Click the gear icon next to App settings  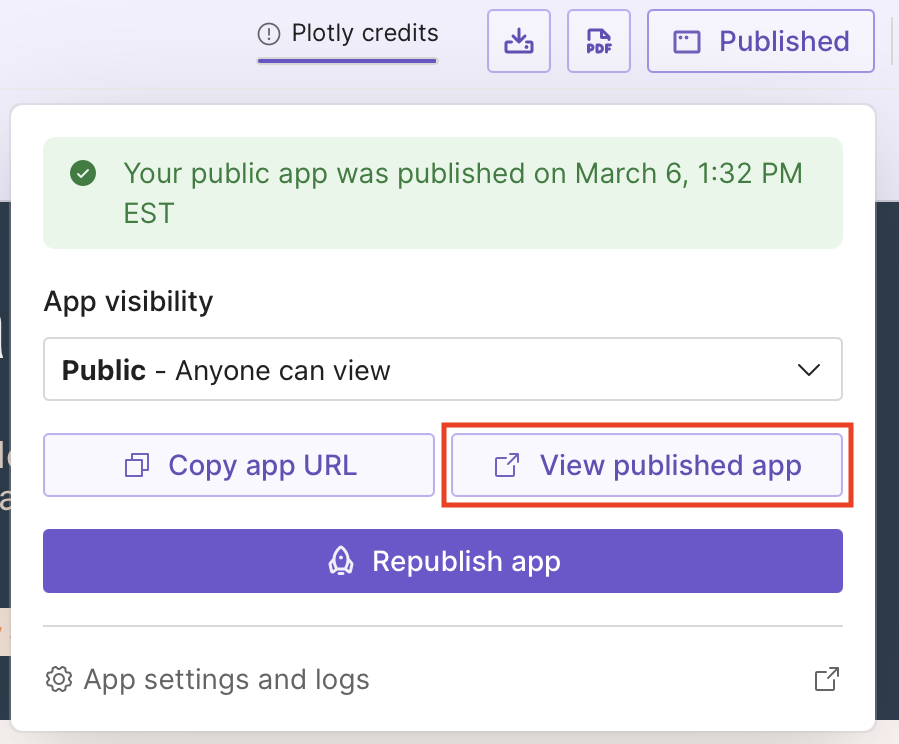click(x=59, y=679)
